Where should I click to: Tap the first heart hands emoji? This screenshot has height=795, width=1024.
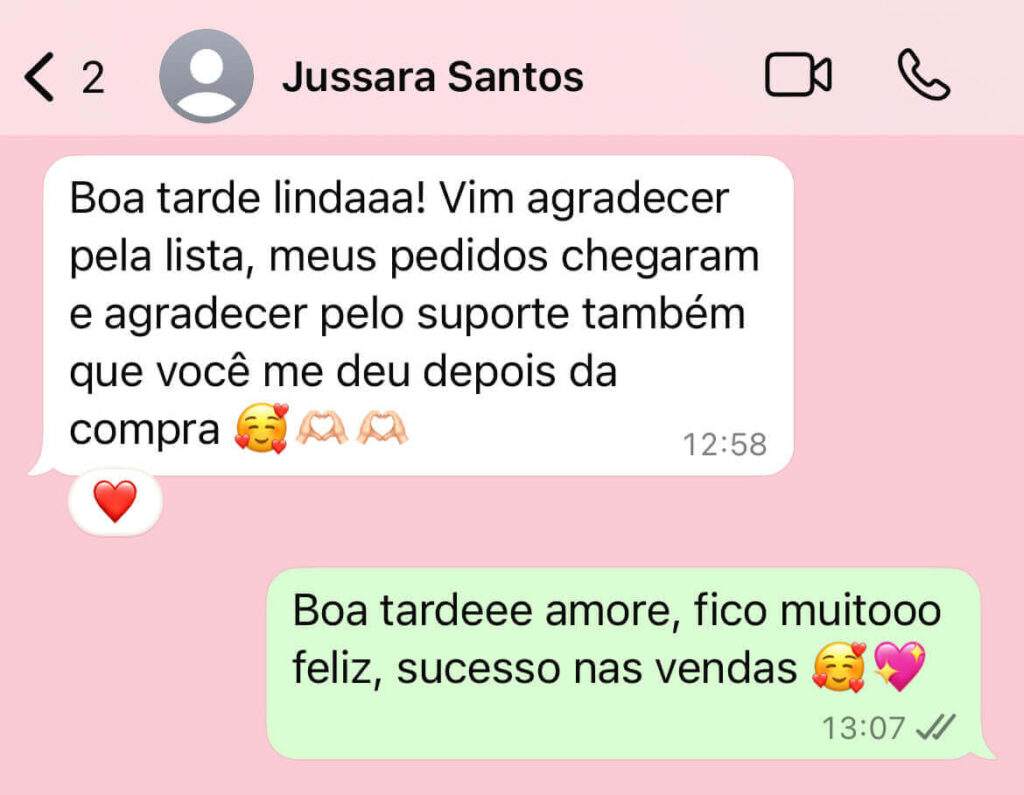[x=322, y=429]
